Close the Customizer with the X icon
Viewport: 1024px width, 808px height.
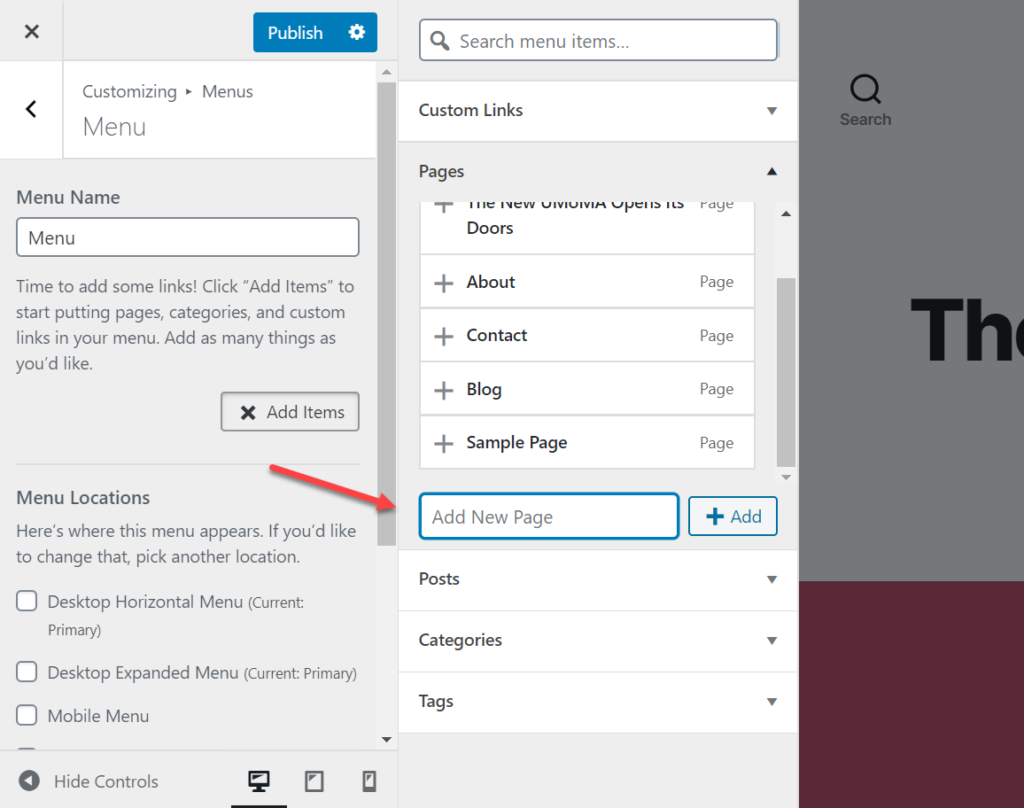[x=31, y=31]
